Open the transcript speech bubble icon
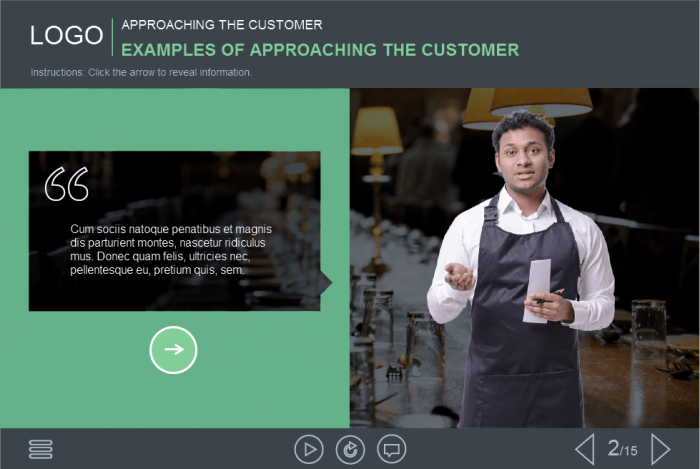Screen dimensions: 700x469 tap(392, 449)
